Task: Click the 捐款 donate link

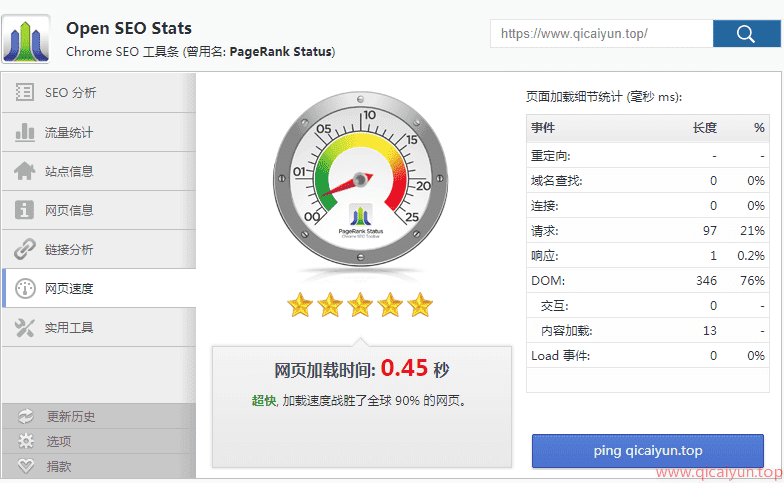Action: [98, 466]
